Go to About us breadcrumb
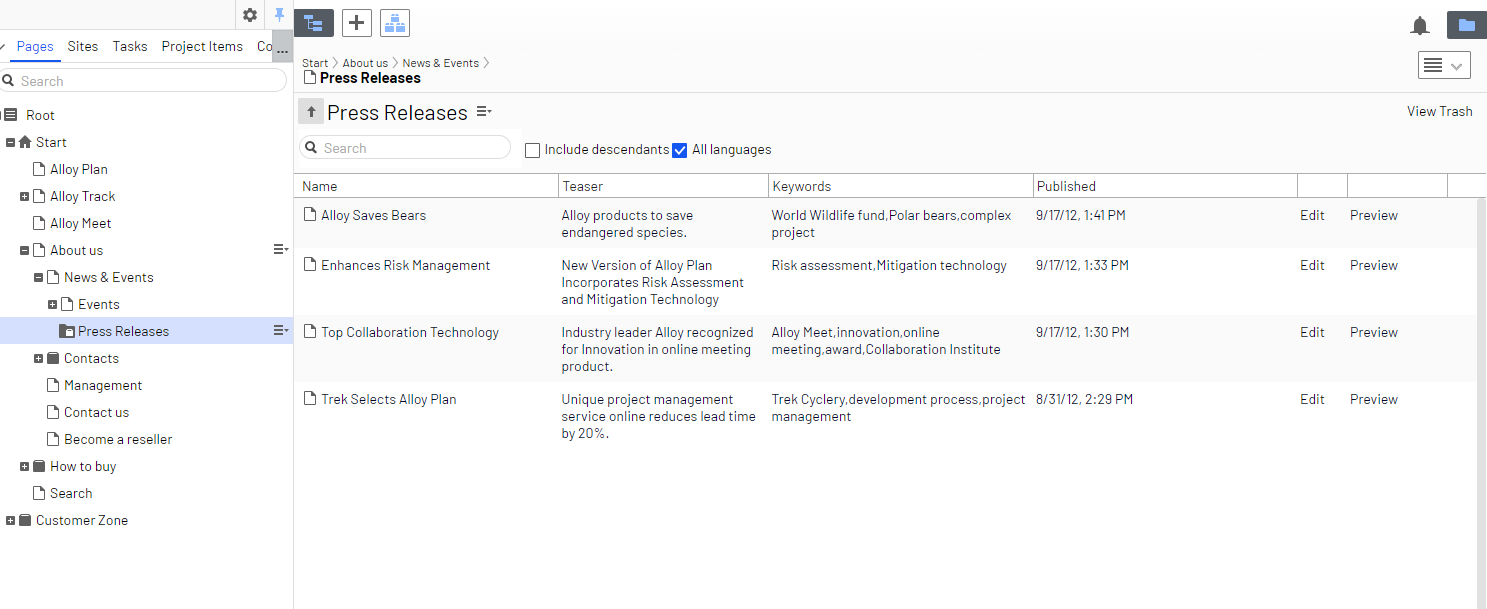 365,63
